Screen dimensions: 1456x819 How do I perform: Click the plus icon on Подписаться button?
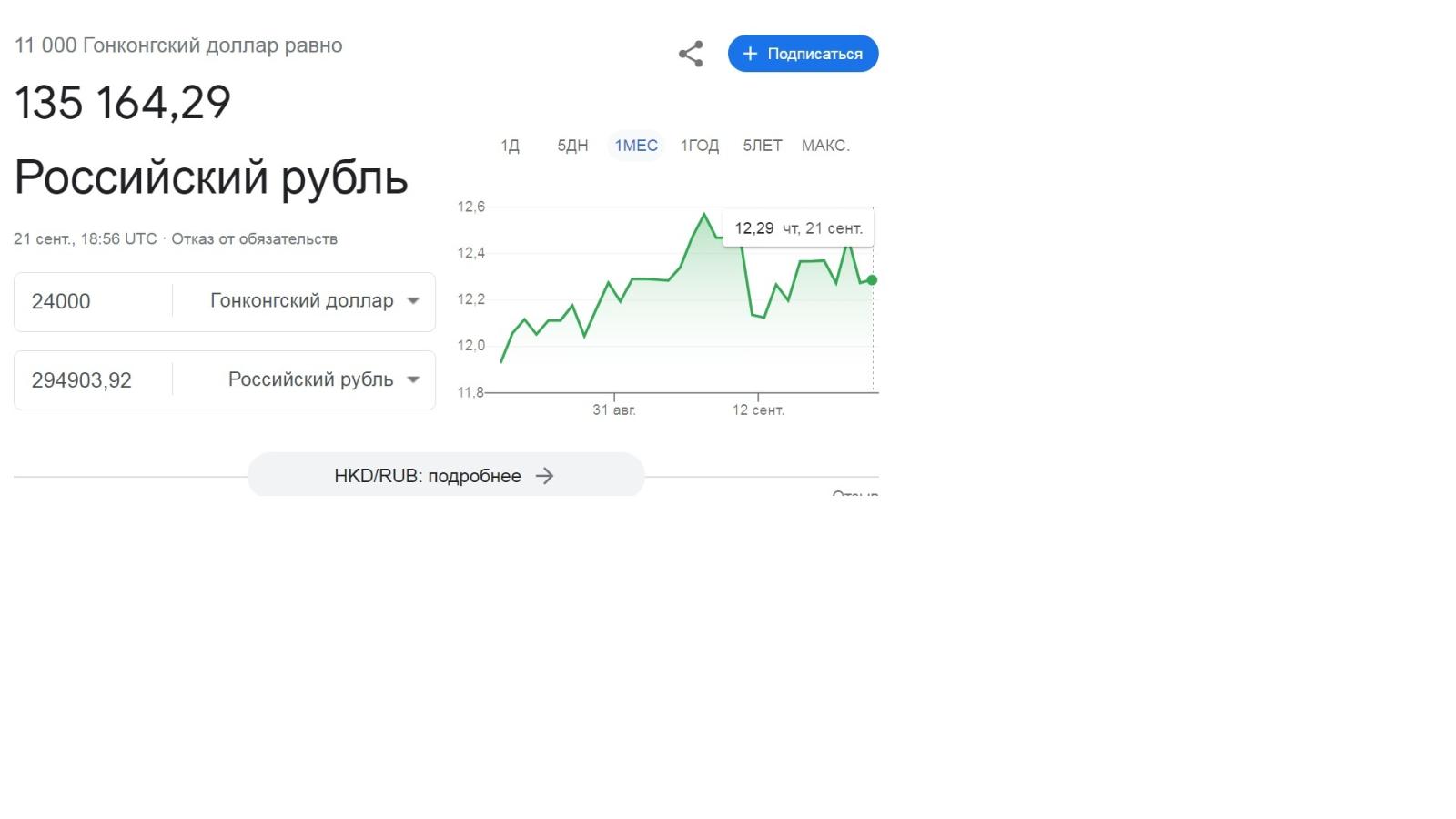[750, 54]
